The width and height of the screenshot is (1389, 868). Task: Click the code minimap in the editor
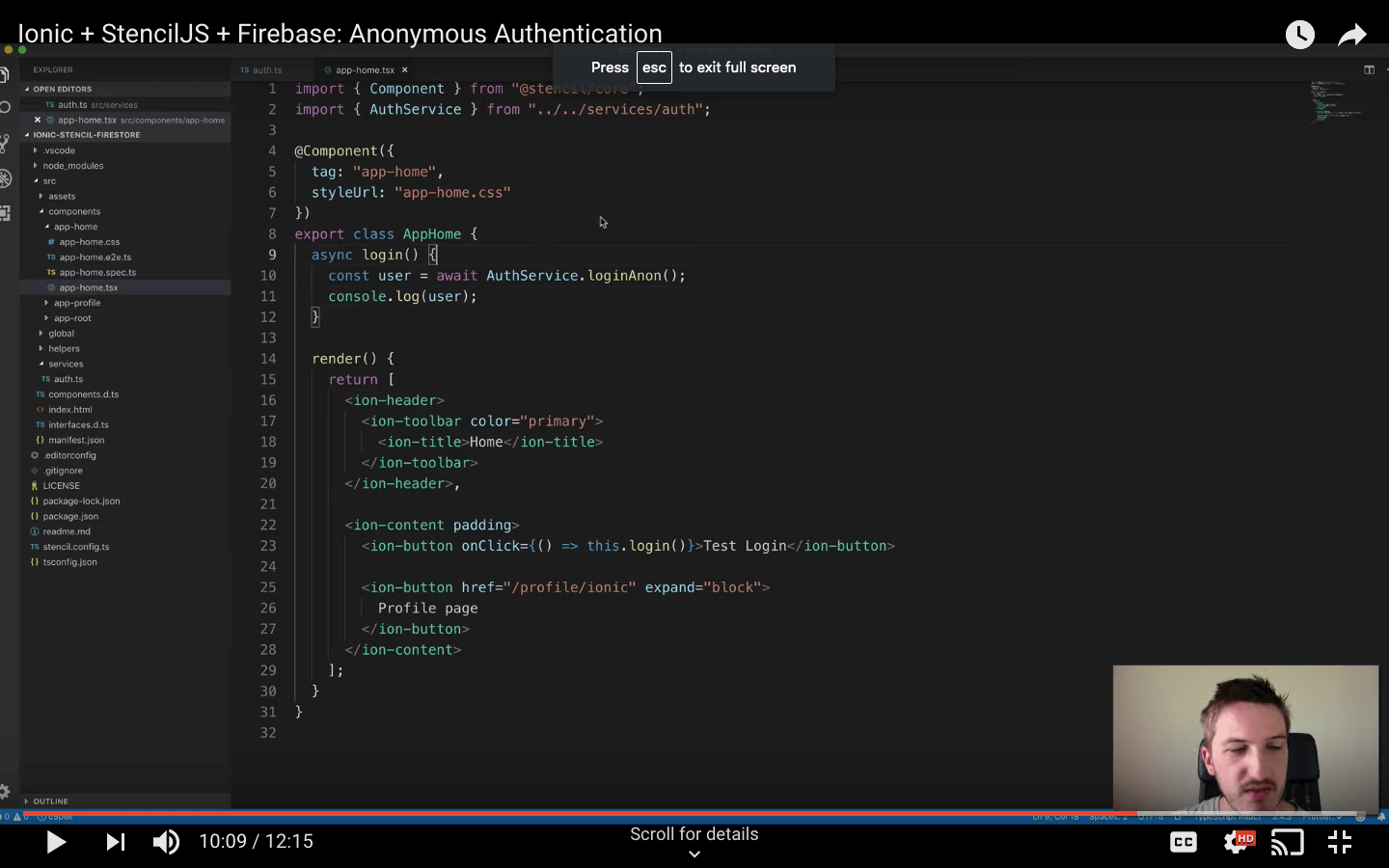(x=1336, y=101)
